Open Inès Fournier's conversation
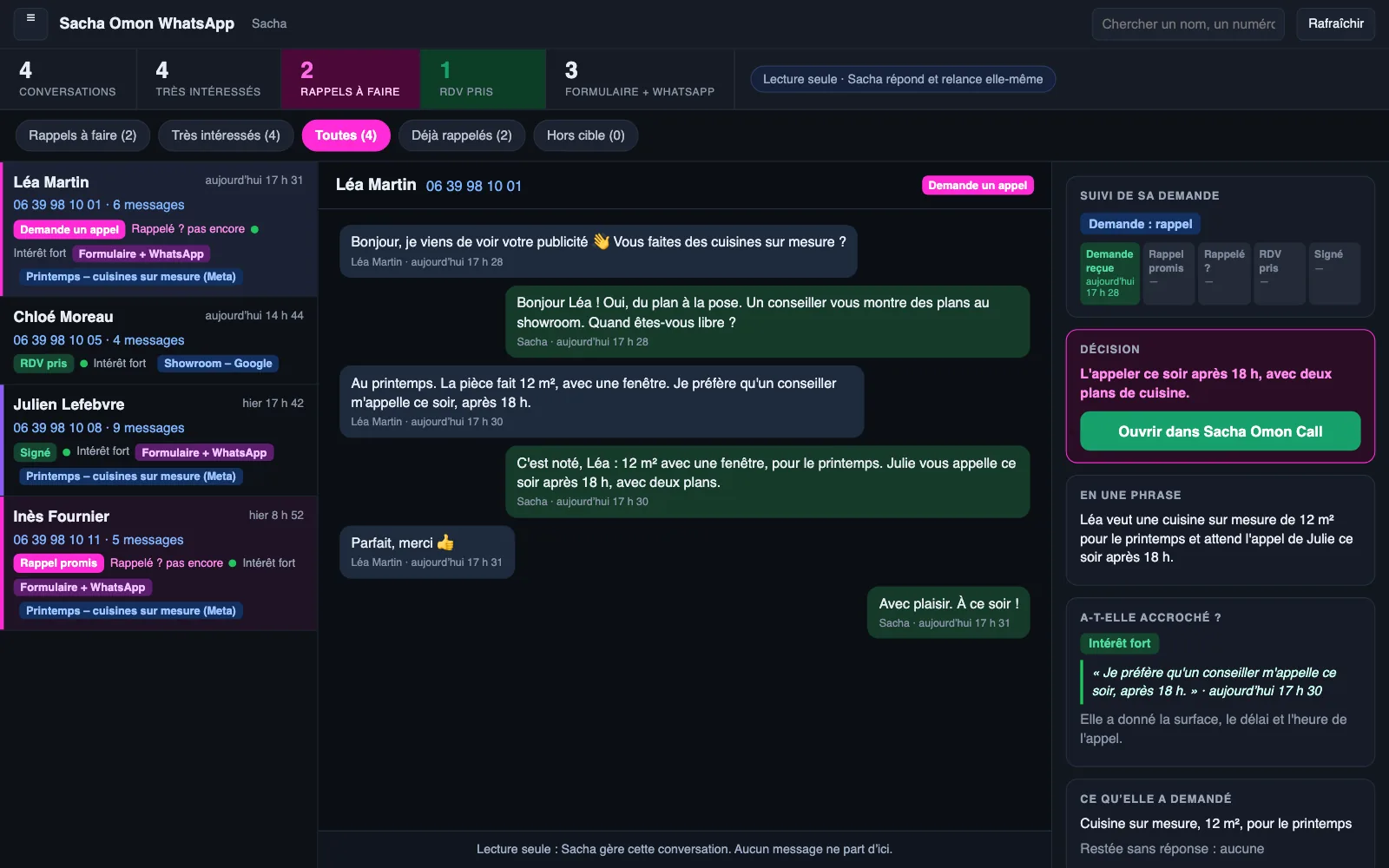 pyautogui.click(x=159, y=563)
